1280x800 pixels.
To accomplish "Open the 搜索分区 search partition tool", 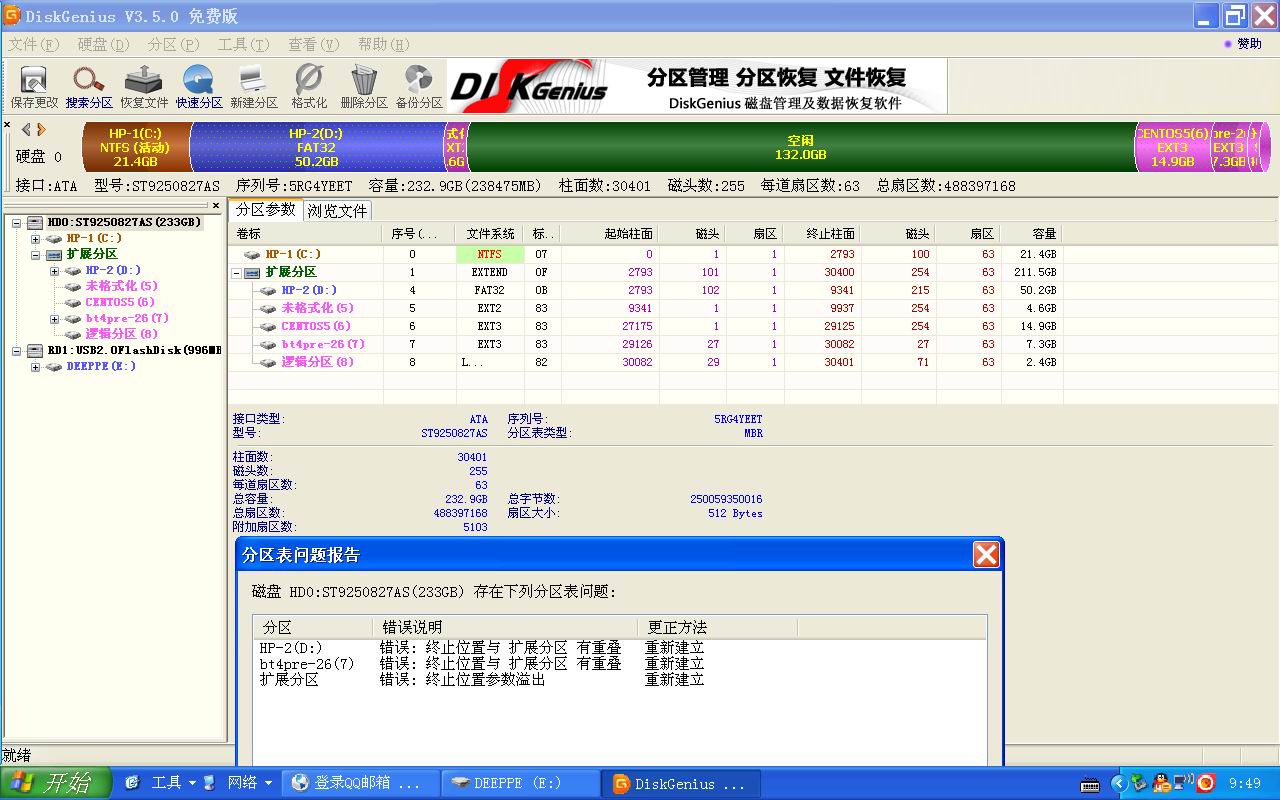I will pyautogui.click(x=89, y=87).
